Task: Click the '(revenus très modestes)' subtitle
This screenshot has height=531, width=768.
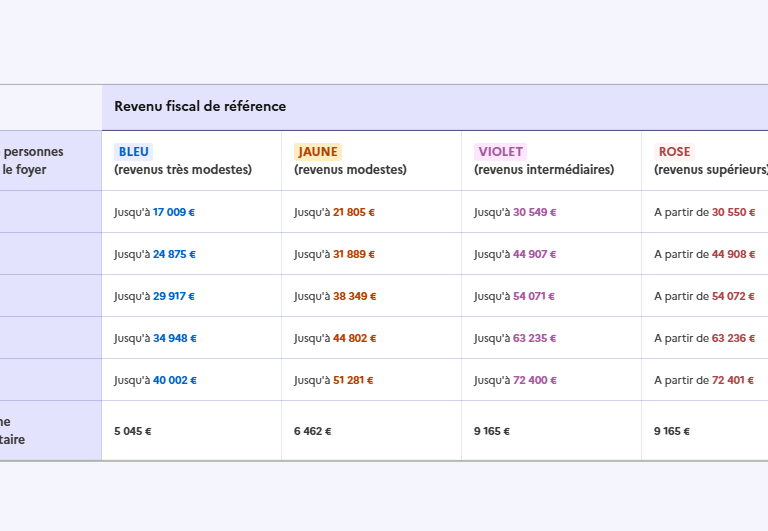Action: click(x=183, y=170)
